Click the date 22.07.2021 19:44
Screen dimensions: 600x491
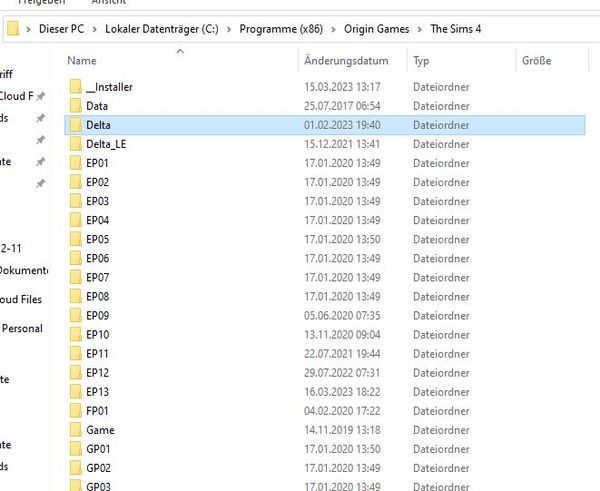342,354
